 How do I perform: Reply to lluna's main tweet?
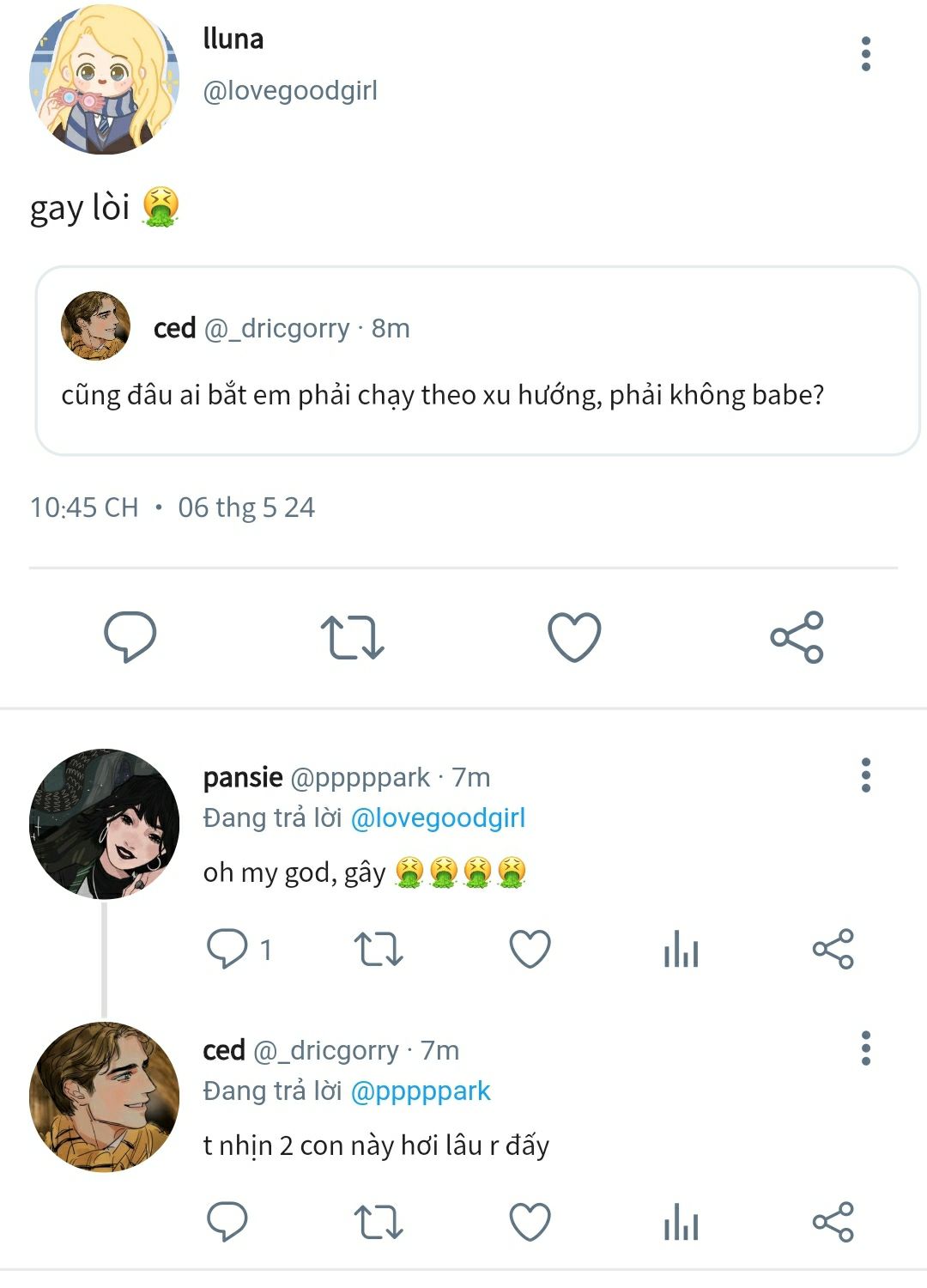130,636
